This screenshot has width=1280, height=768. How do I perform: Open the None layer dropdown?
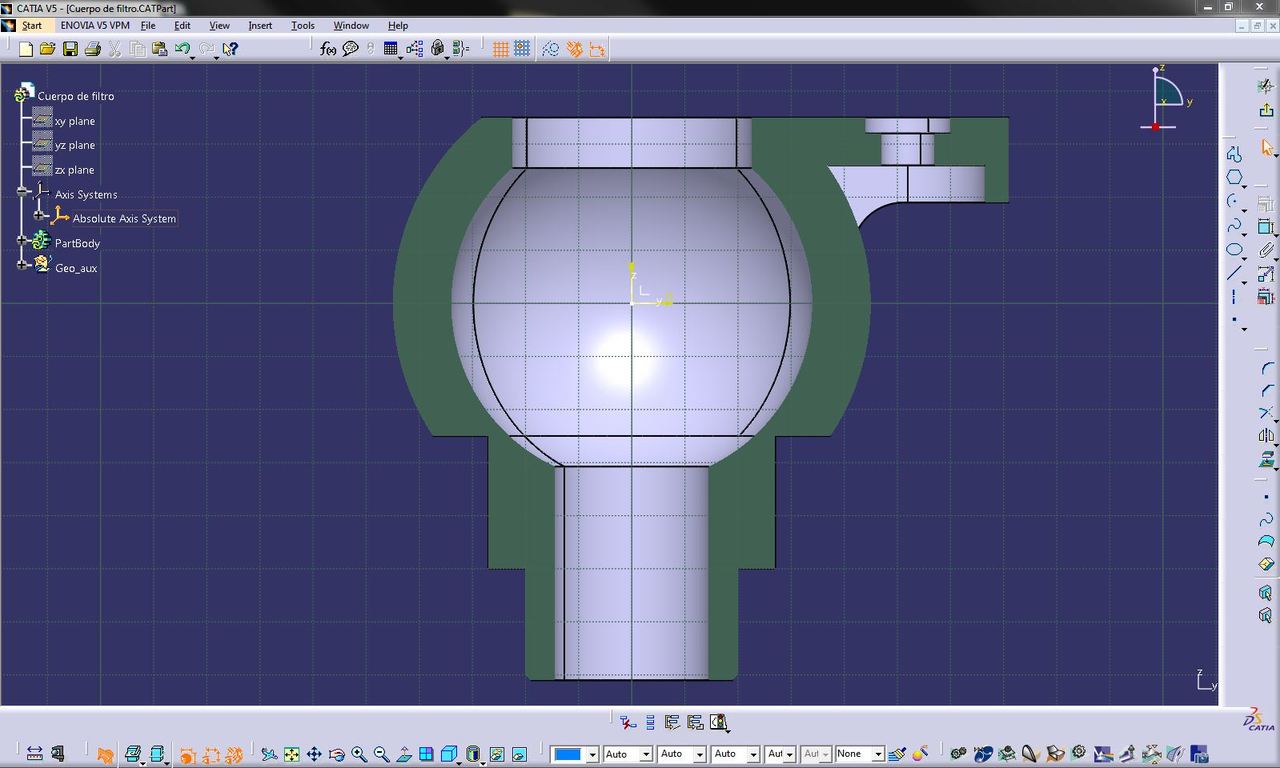click(878, 754)
